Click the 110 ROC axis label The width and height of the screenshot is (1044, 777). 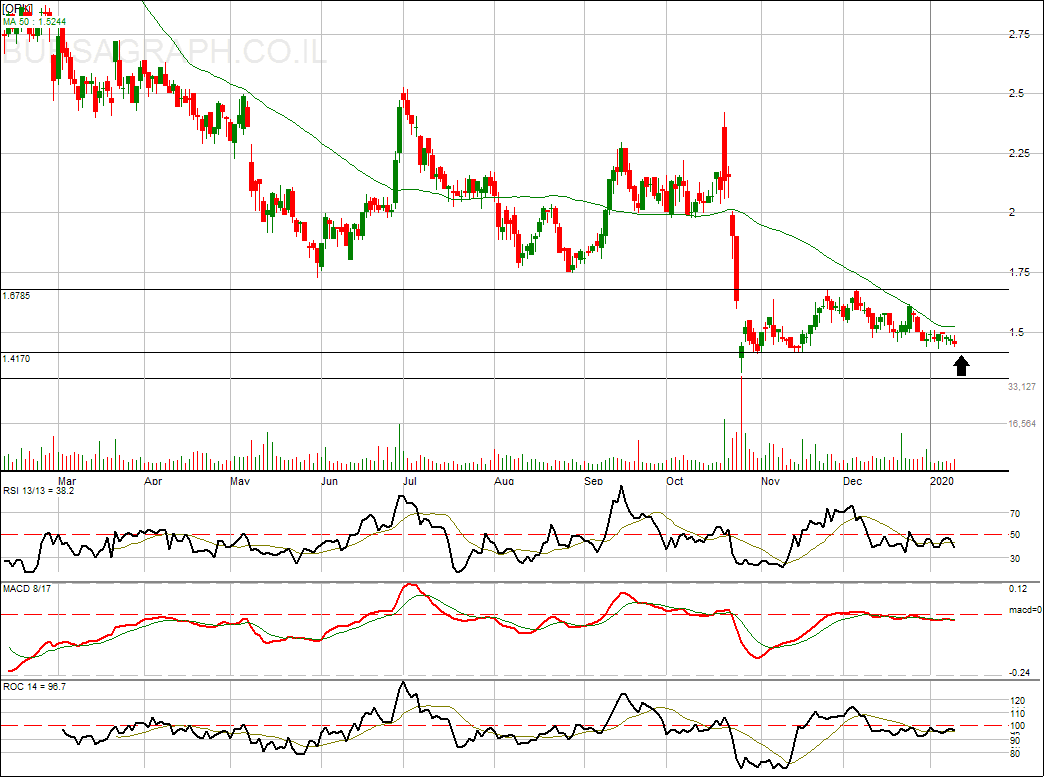click(x=1017, y=714)
